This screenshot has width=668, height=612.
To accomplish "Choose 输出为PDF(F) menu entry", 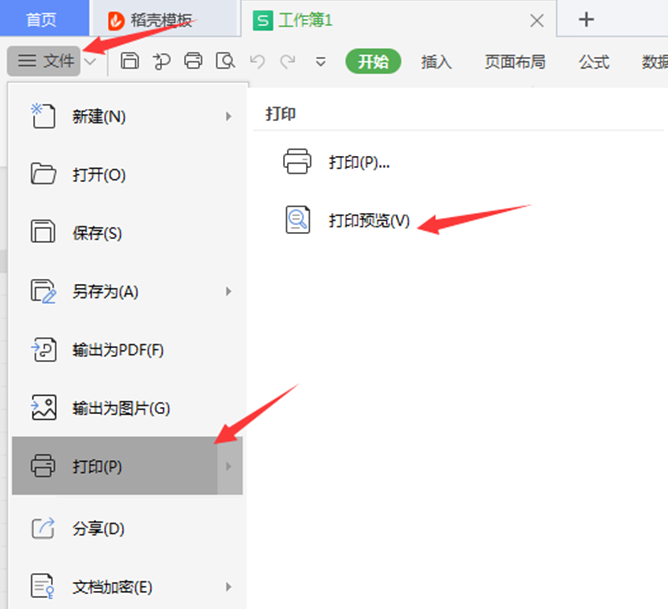I will coord(127,350).
